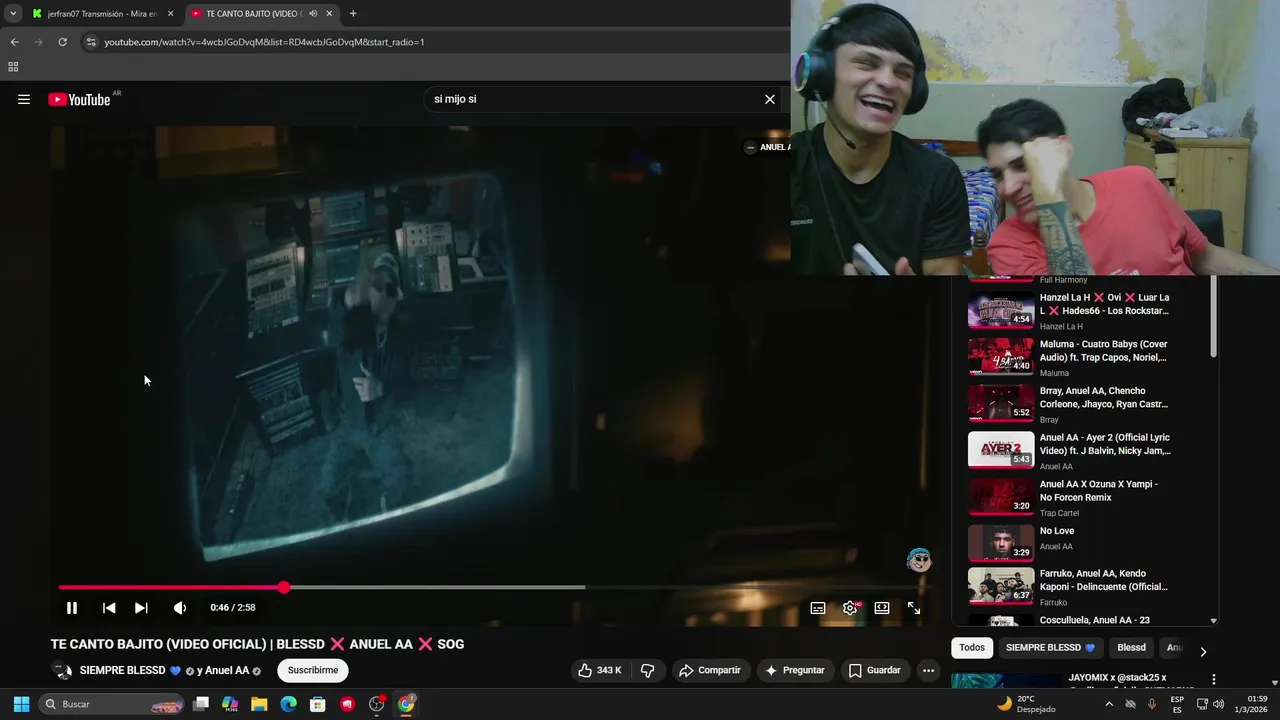
Task: Mute the audio icon on YouTube tab
Action: pos(313,14)
